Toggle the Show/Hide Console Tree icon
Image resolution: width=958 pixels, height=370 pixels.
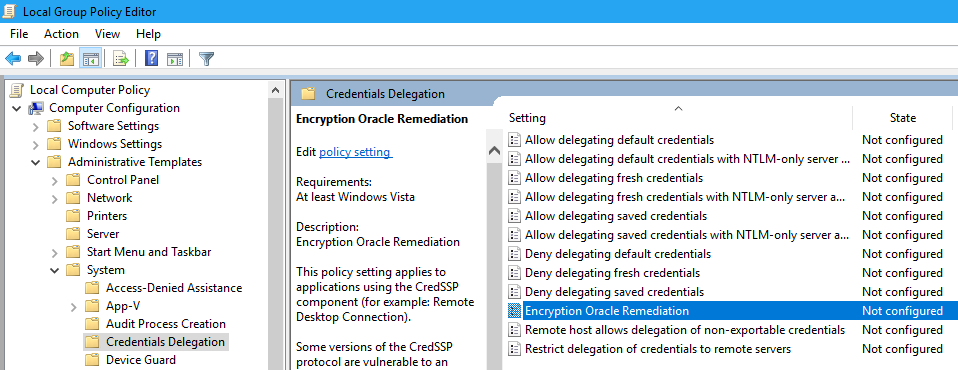[90, 59]
